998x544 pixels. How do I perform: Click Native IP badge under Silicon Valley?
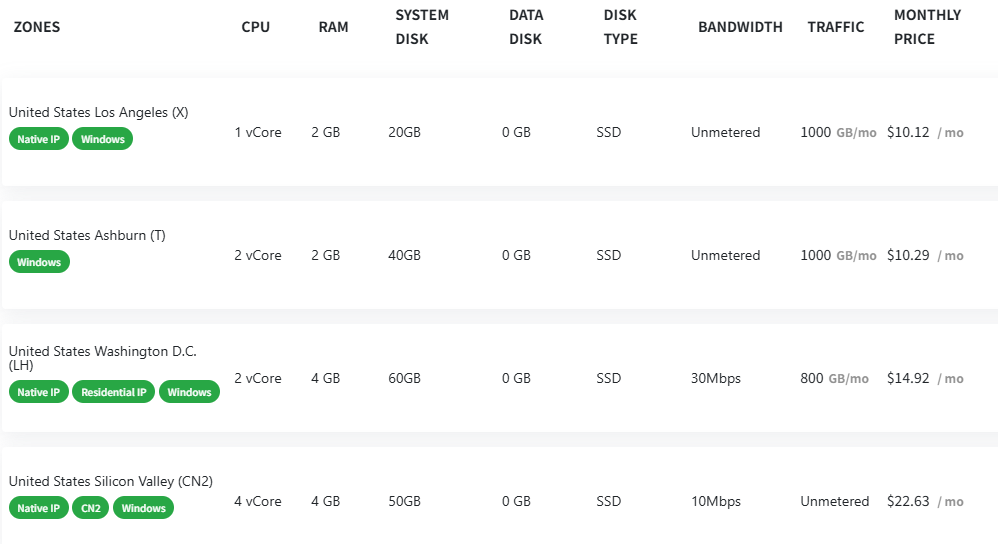39,508
